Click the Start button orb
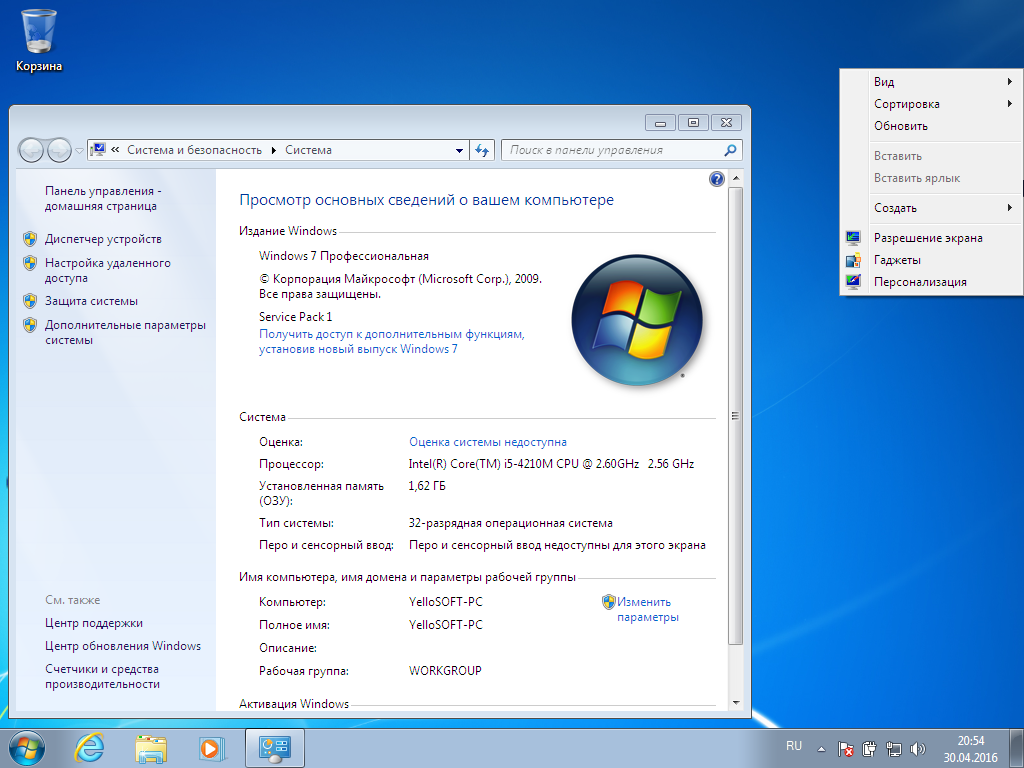This screenshot has width=1024, height=768. coord(26,748)
